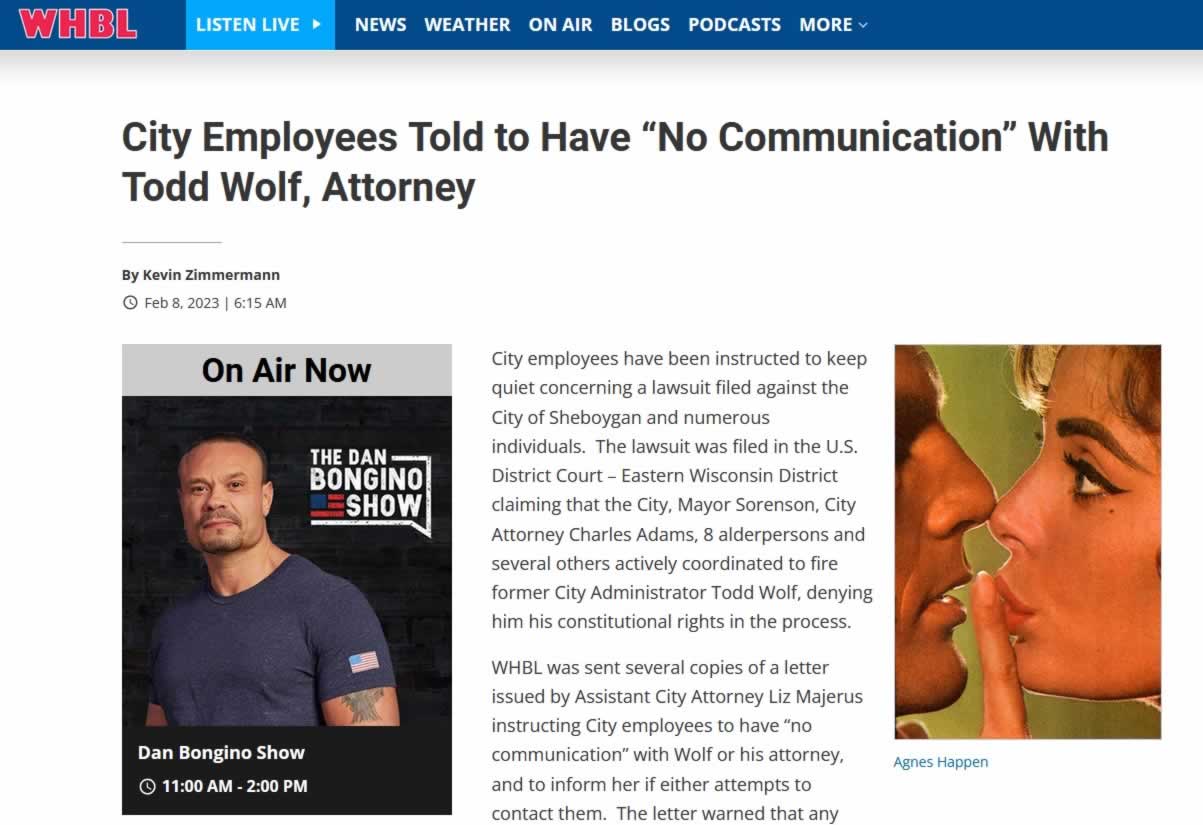Image resolution: width=1203 pixels, height=825 pixels.
Task: Open the PODCASTS menu item
Action: point(734,25)
